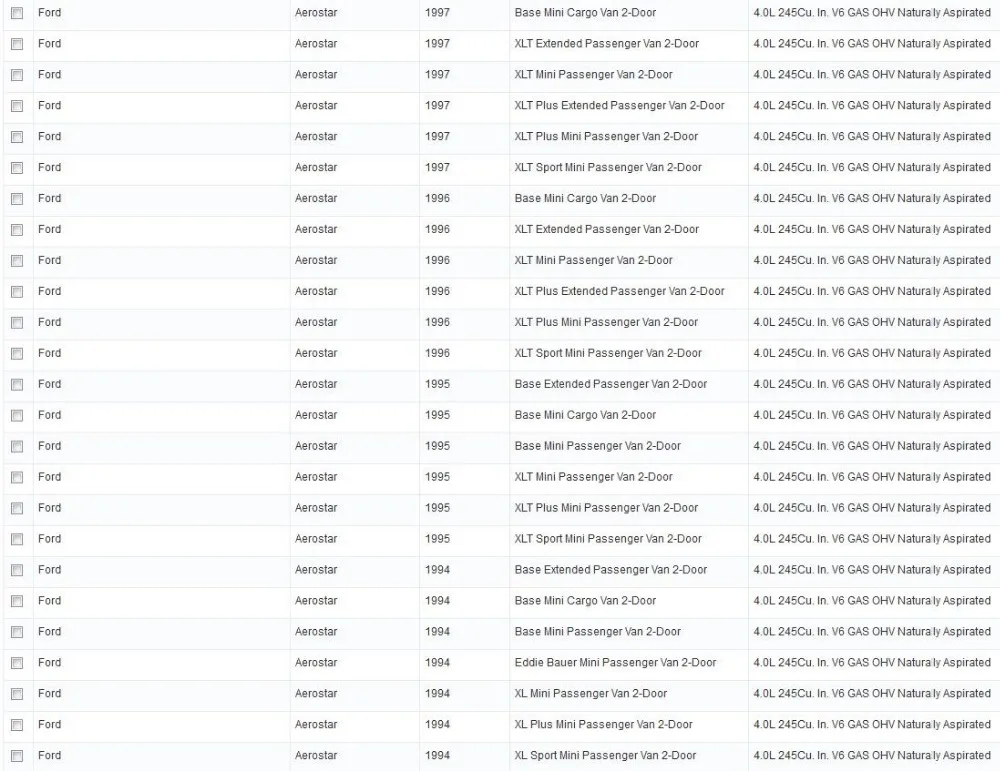Viewport: 1000px width, 771px height.
Task: Click the engine text in the 1995 Base Mini Passenger row
Action: pyautogui.click(x=872, y=446)
